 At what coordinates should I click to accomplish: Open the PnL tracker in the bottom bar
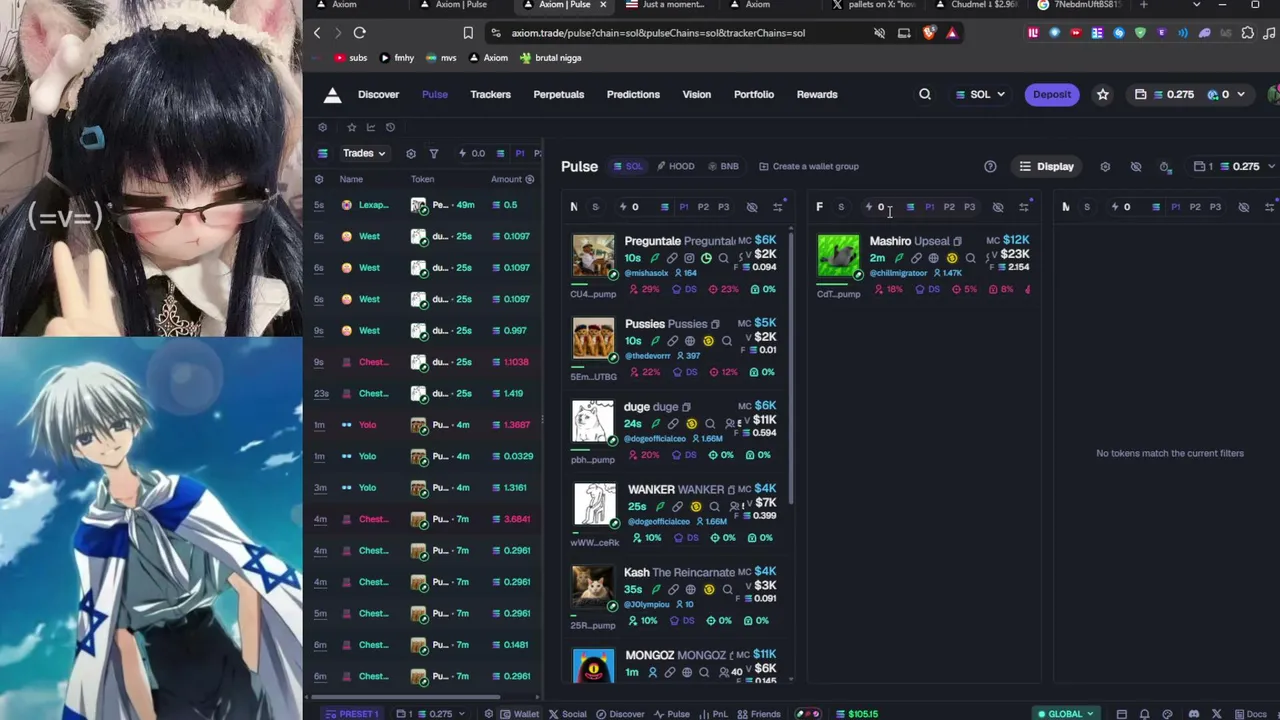click(712, 714)
